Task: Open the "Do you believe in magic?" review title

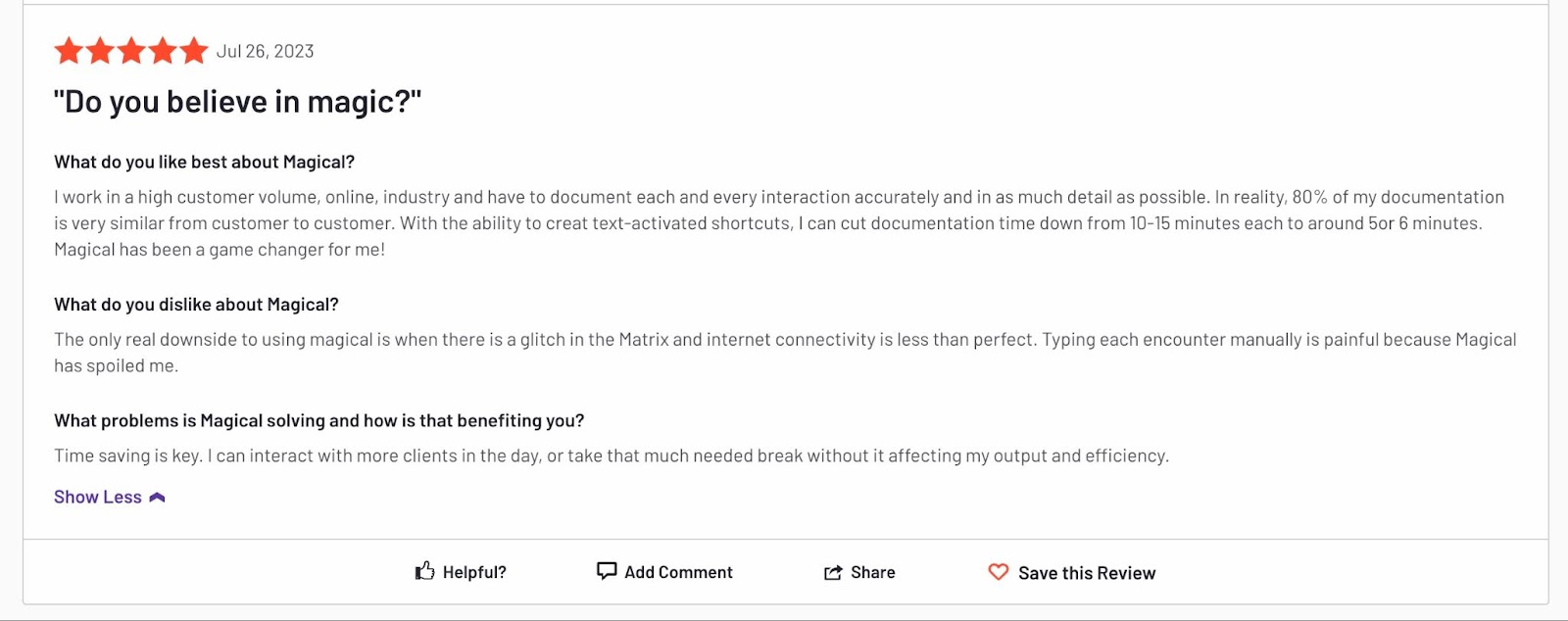Action: [x=237, y=102]
